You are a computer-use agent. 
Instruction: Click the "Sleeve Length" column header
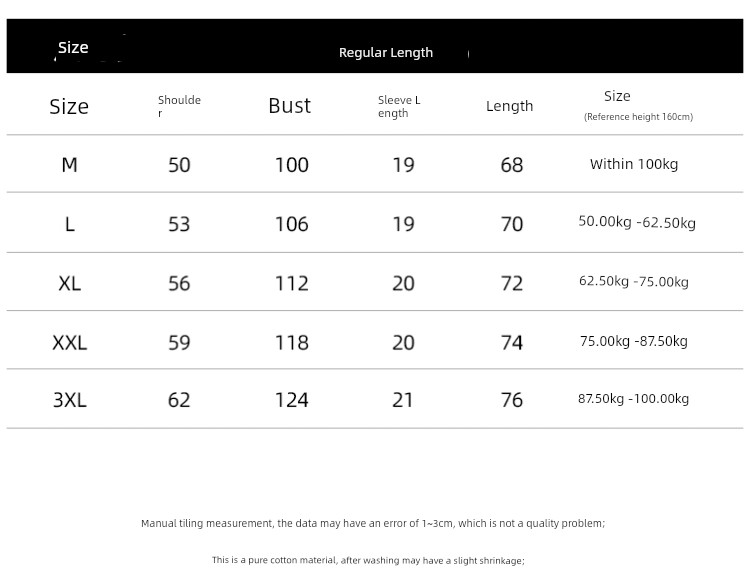pos(399,106)
